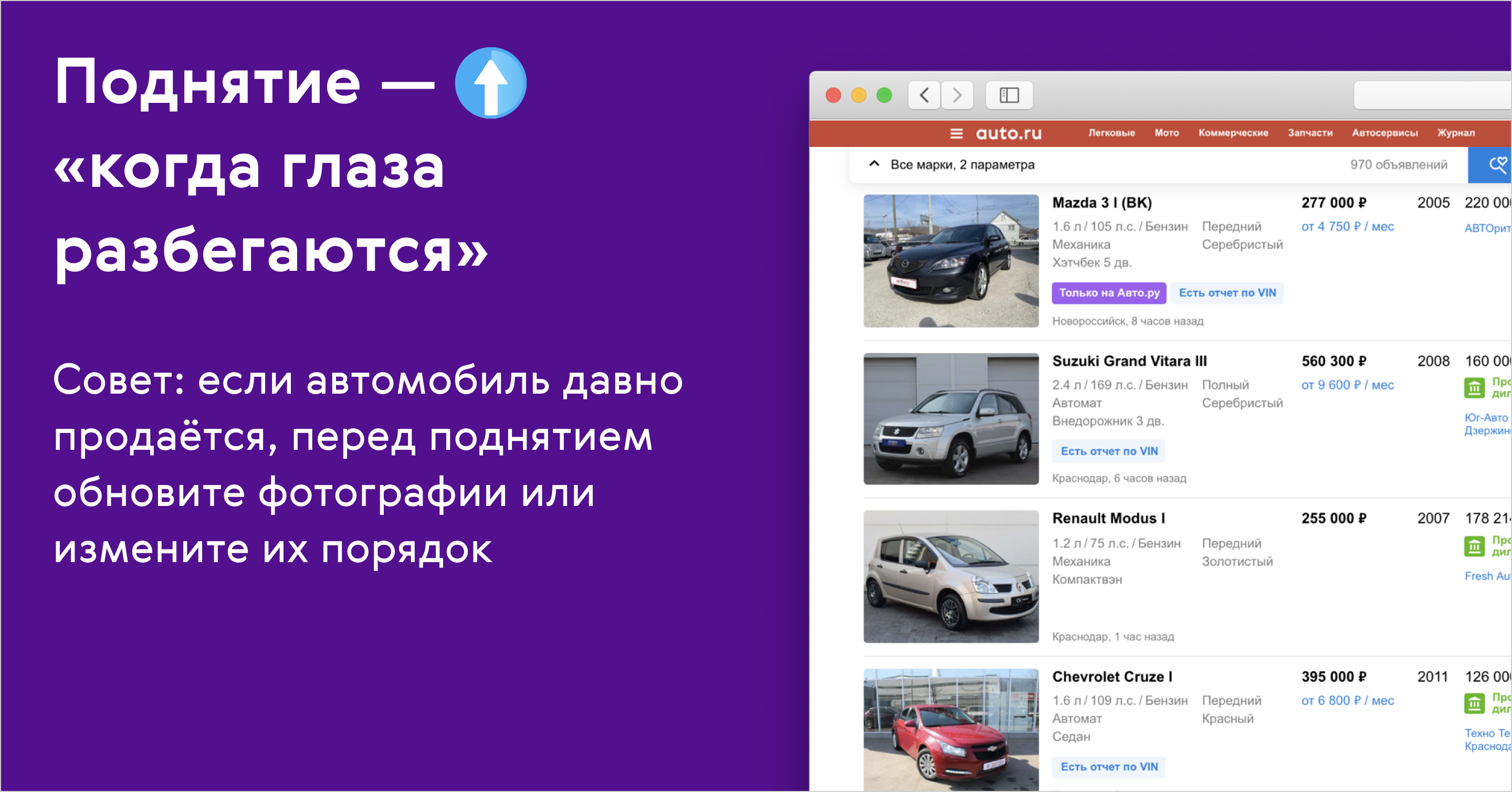This screenshot has width=1512, height=792.
Task: Click the '970 объявлений' count text
Action: [x=1398, y=165]
